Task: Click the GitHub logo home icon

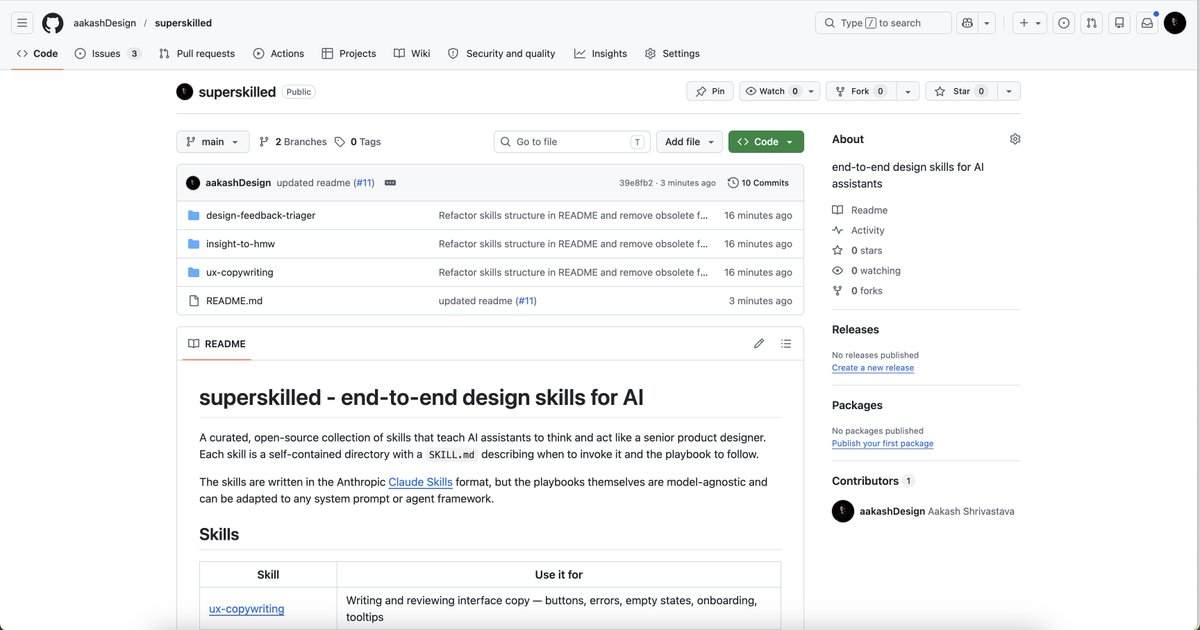Action: 53,22
